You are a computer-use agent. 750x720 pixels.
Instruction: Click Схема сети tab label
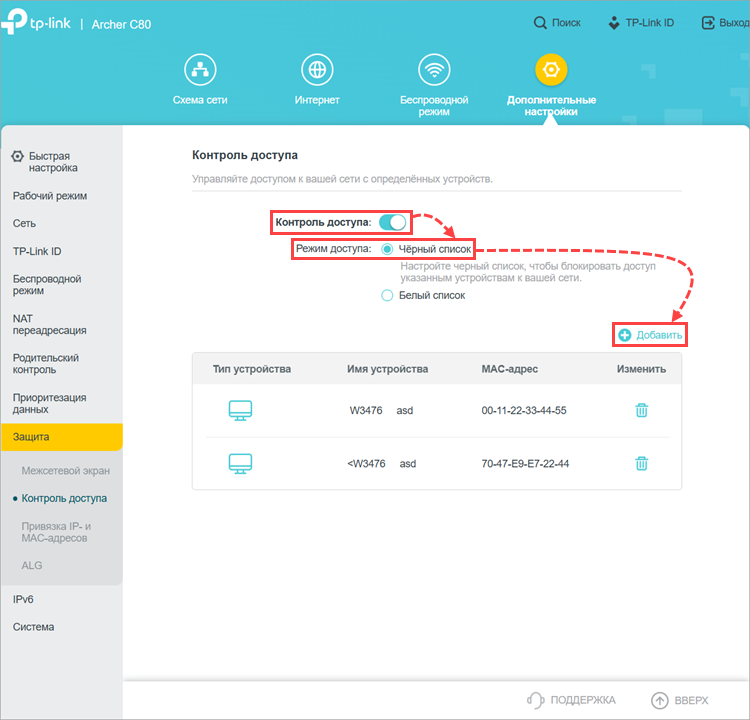click(200, 100)
